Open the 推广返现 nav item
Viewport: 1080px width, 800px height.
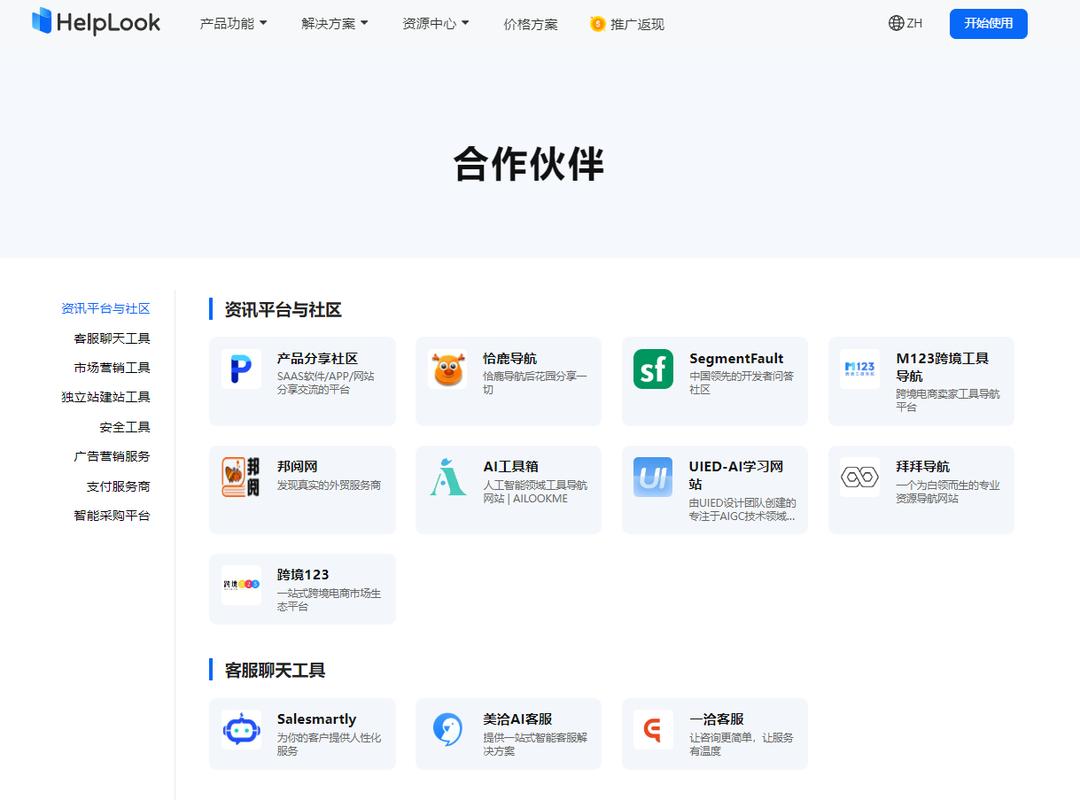[627, 24]
